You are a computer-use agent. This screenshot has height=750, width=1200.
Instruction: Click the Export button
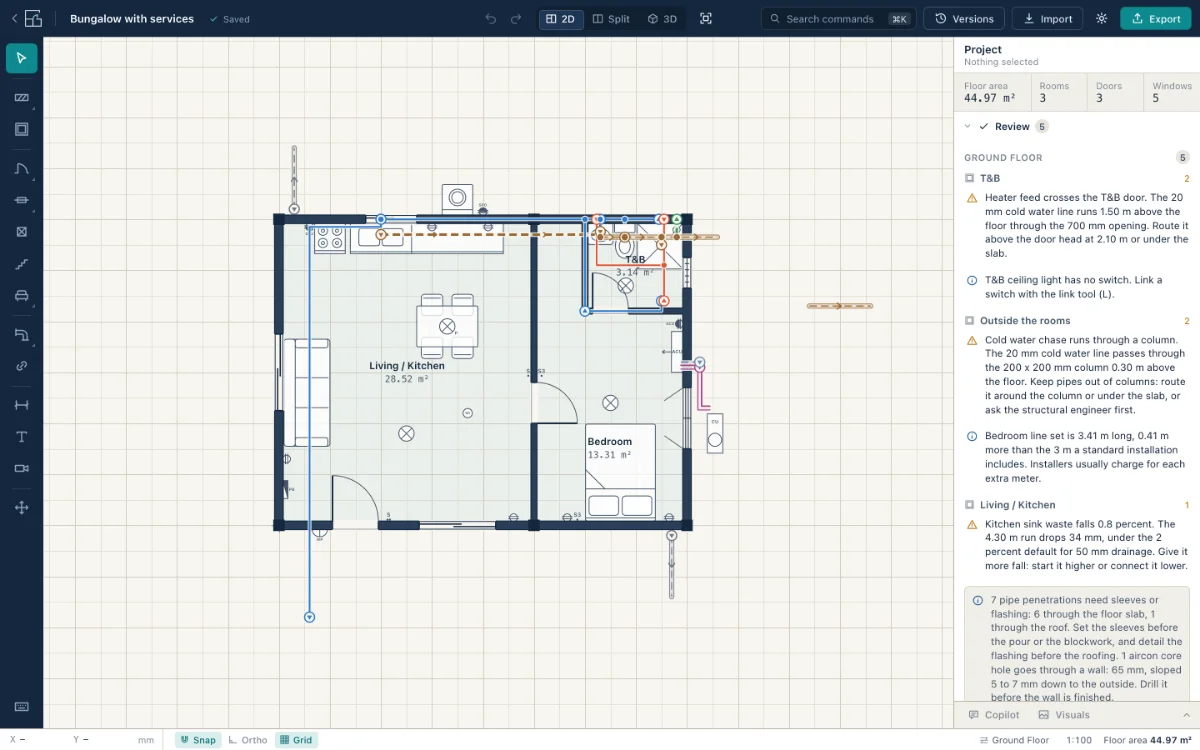click(1155, 19)
